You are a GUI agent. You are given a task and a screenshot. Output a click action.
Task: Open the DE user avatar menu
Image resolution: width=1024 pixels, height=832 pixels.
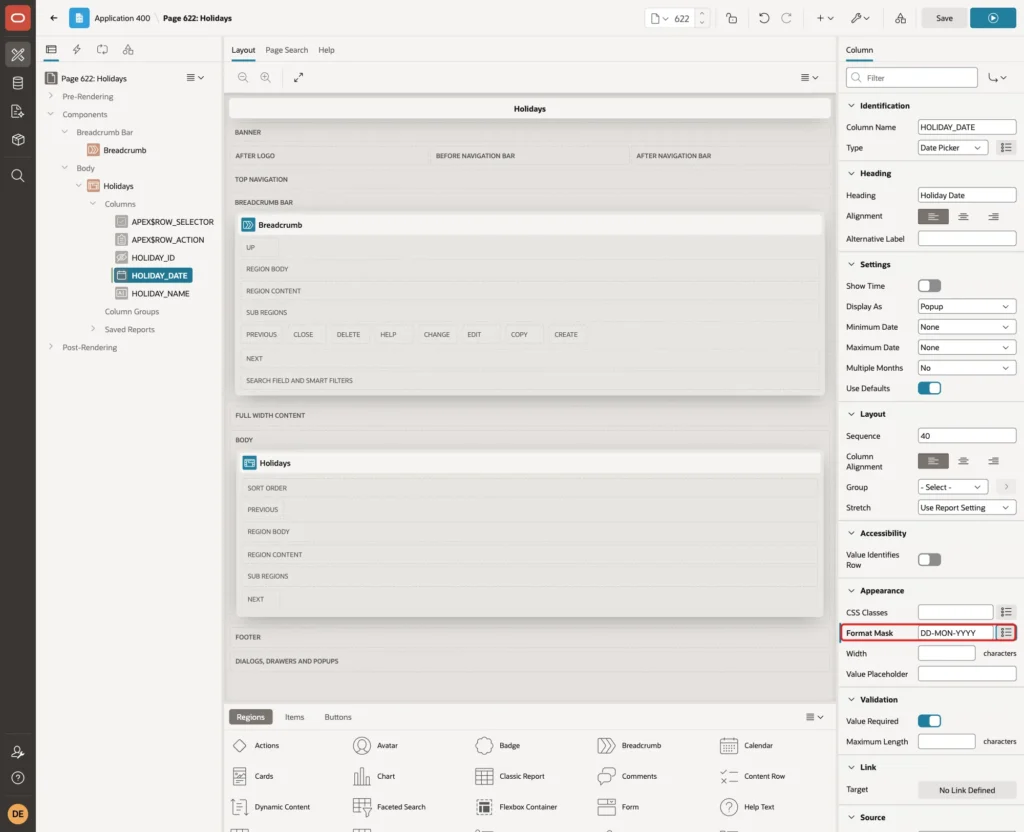(x=18, y=814)
